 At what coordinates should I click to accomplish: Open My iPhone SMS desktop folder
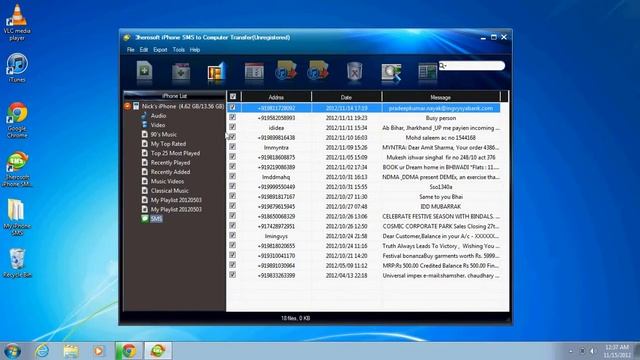pyautogui.click(x=17, y=218)
